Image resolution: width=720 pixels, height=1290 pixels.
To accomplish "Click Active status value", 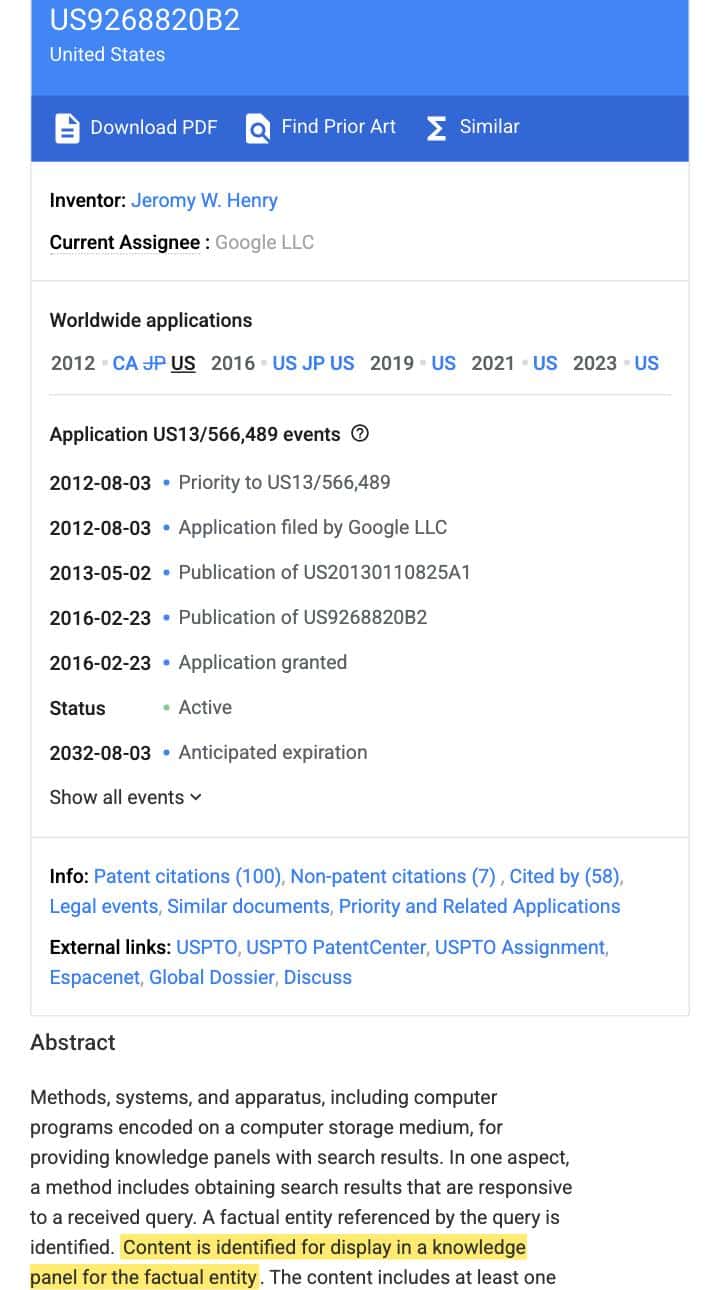I will (205, 707).
